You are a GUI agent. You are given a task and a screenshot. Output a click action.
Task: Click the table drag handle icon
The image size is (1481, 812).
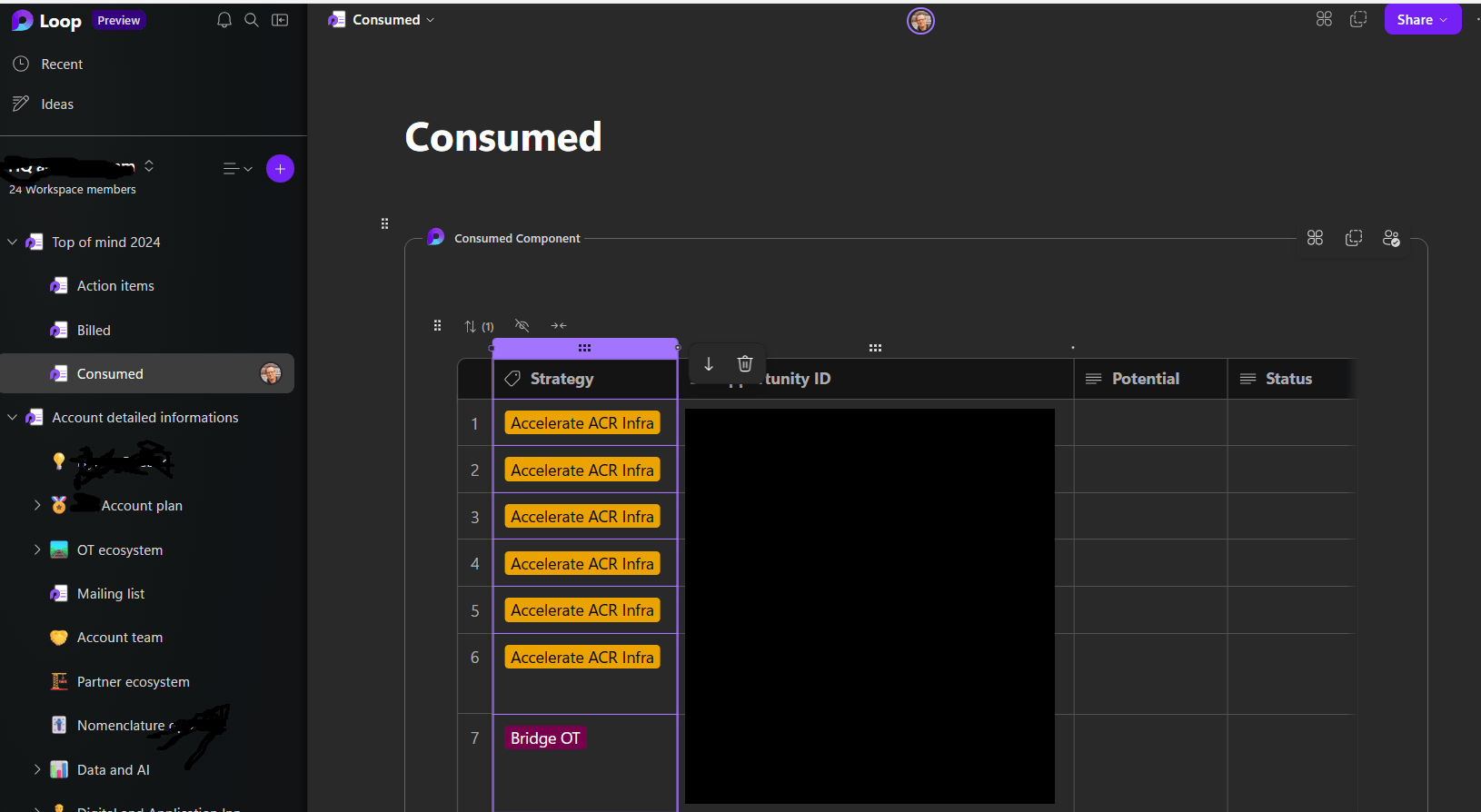tap(437, 325)
